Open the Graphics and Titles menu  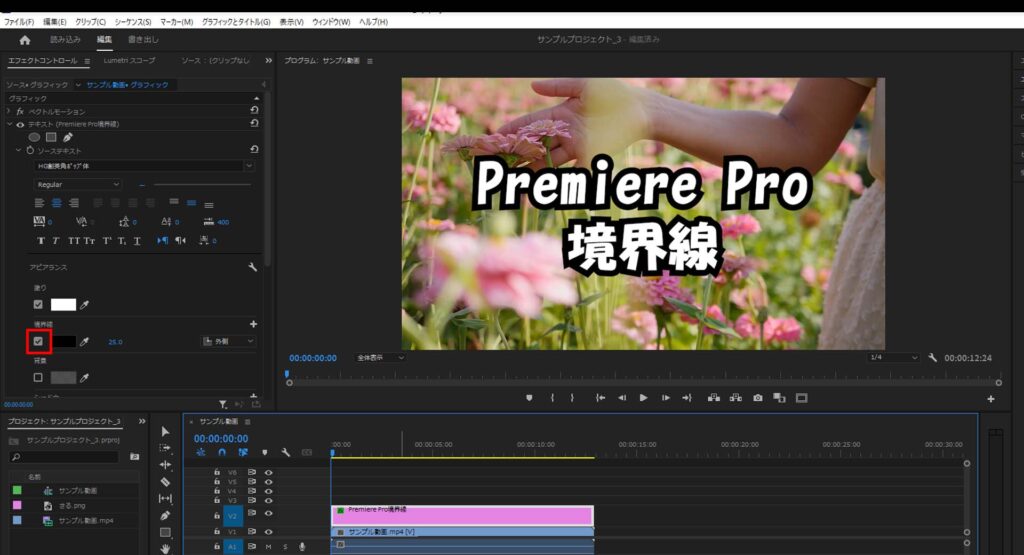(236, 22)
